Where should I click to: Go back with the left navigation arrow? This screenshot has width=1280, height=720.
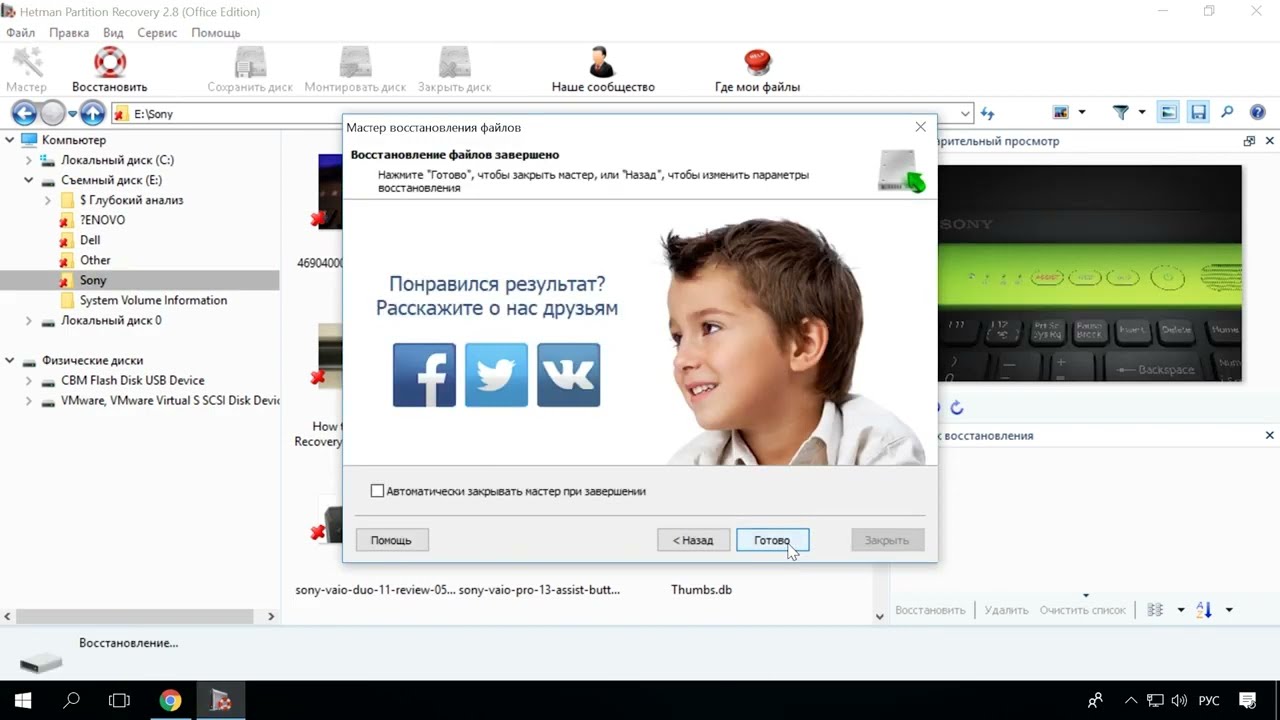pyautogui.click(x=24, y=113)
